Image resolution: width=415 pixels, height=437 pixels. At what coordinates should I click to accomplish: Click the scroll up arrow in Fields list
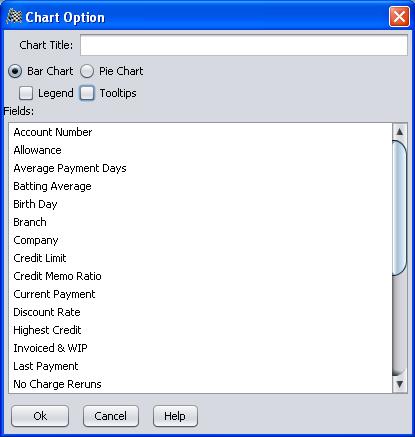[400, 132]
